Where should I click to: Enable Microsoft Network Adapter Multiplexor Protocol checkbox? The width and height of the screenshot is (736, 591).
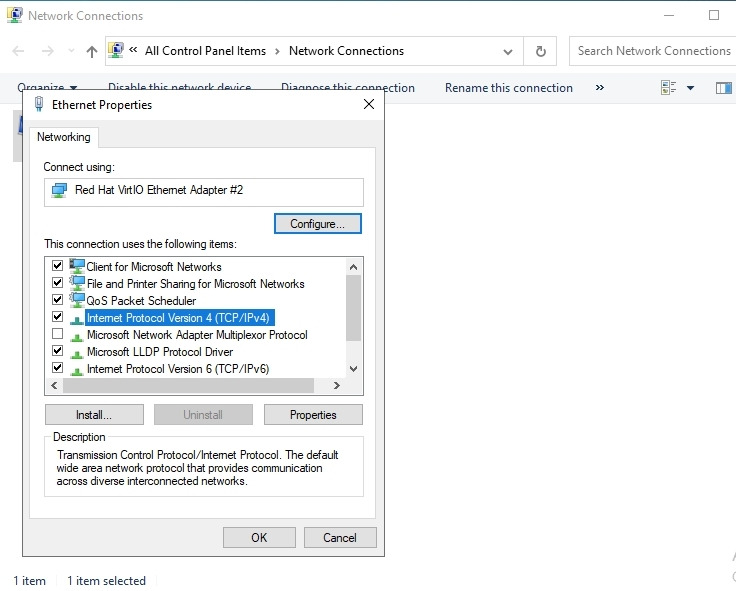[x=57, y=334]
